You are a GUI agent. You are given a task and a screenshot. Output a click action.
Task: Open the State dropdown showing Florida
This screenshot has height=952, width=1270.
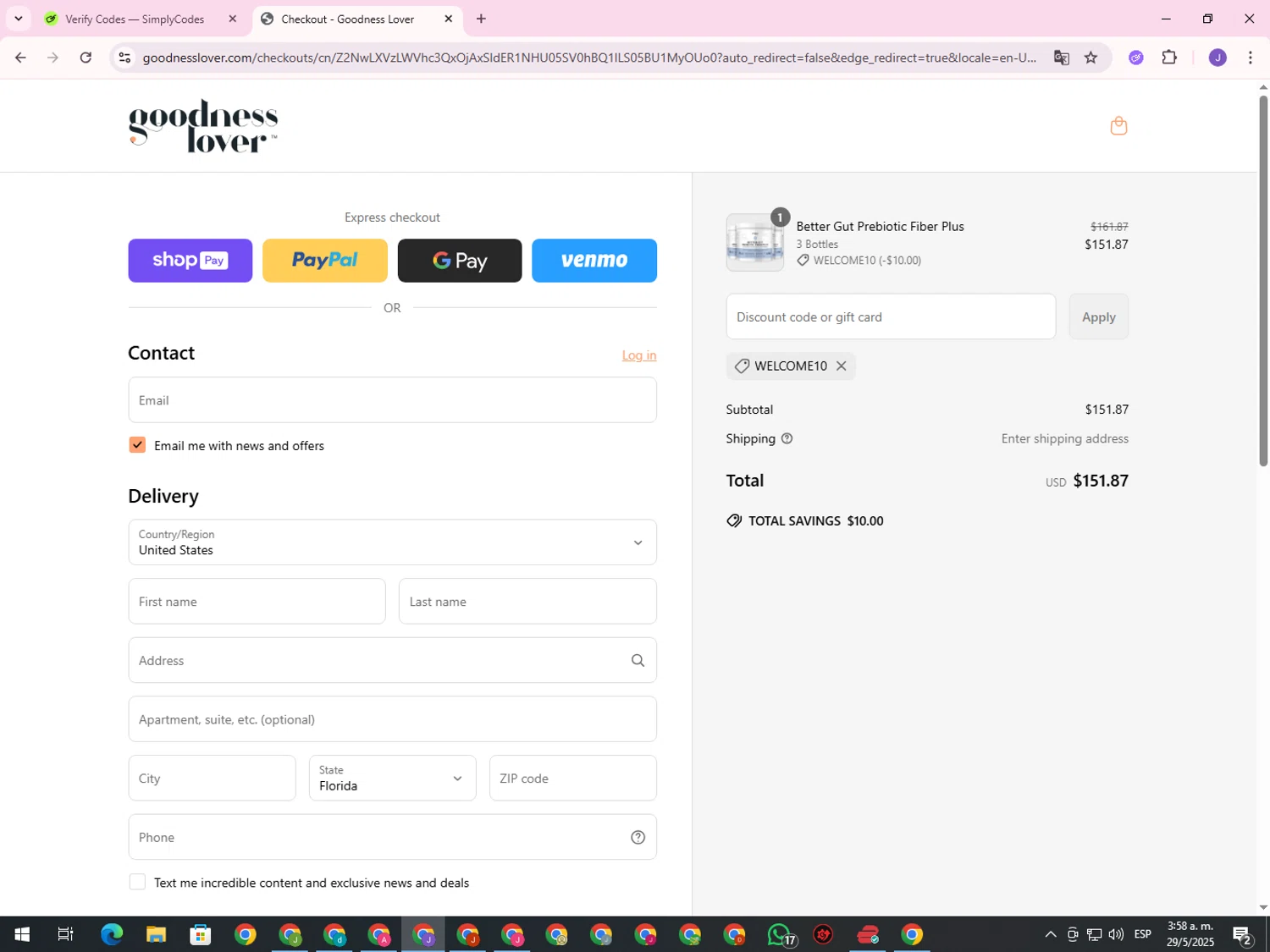point(392,778)
